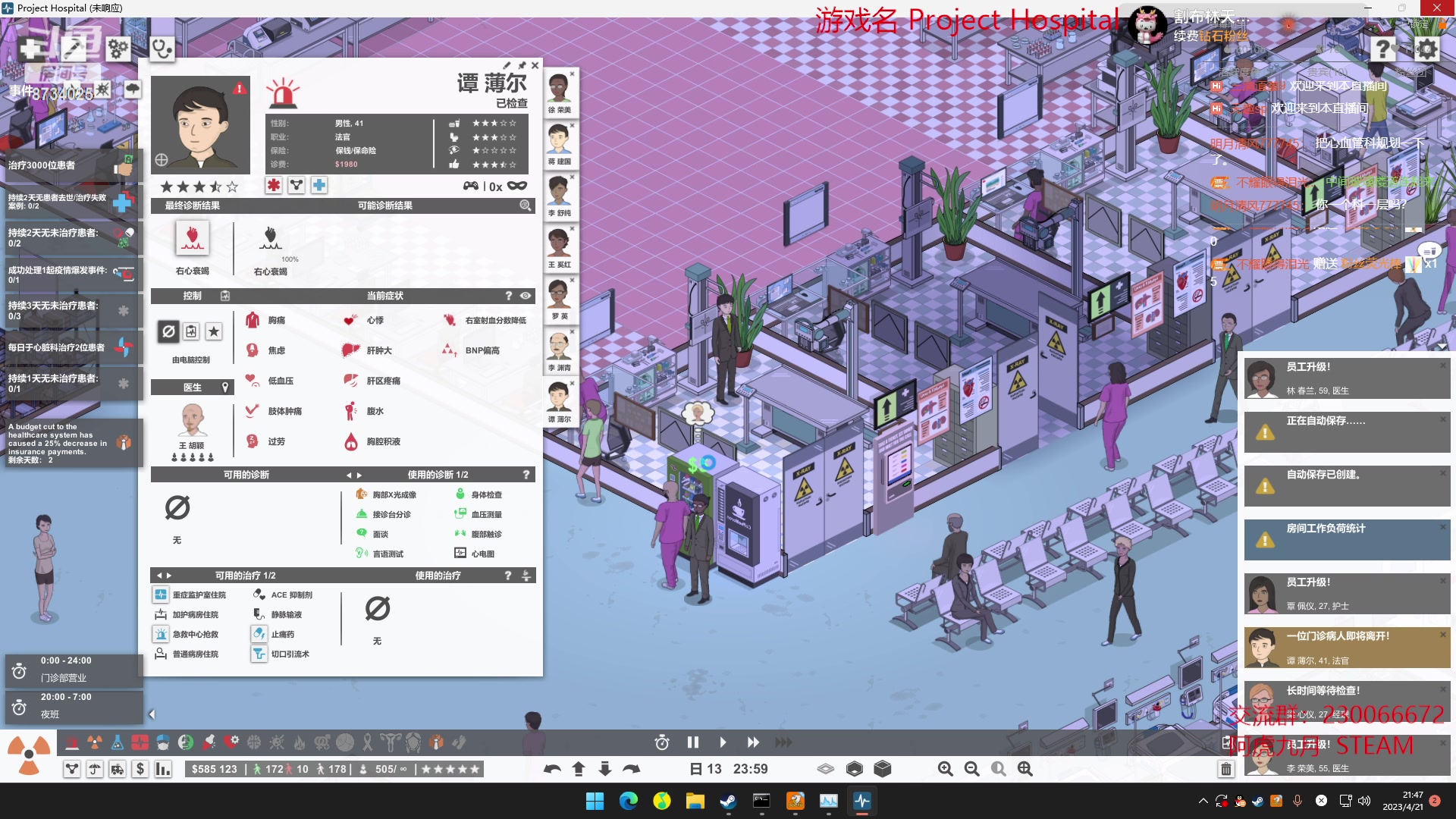Choose 急救中心抢救 treatment option
This screenshot has width=1456, height=819.
[187, 635]
